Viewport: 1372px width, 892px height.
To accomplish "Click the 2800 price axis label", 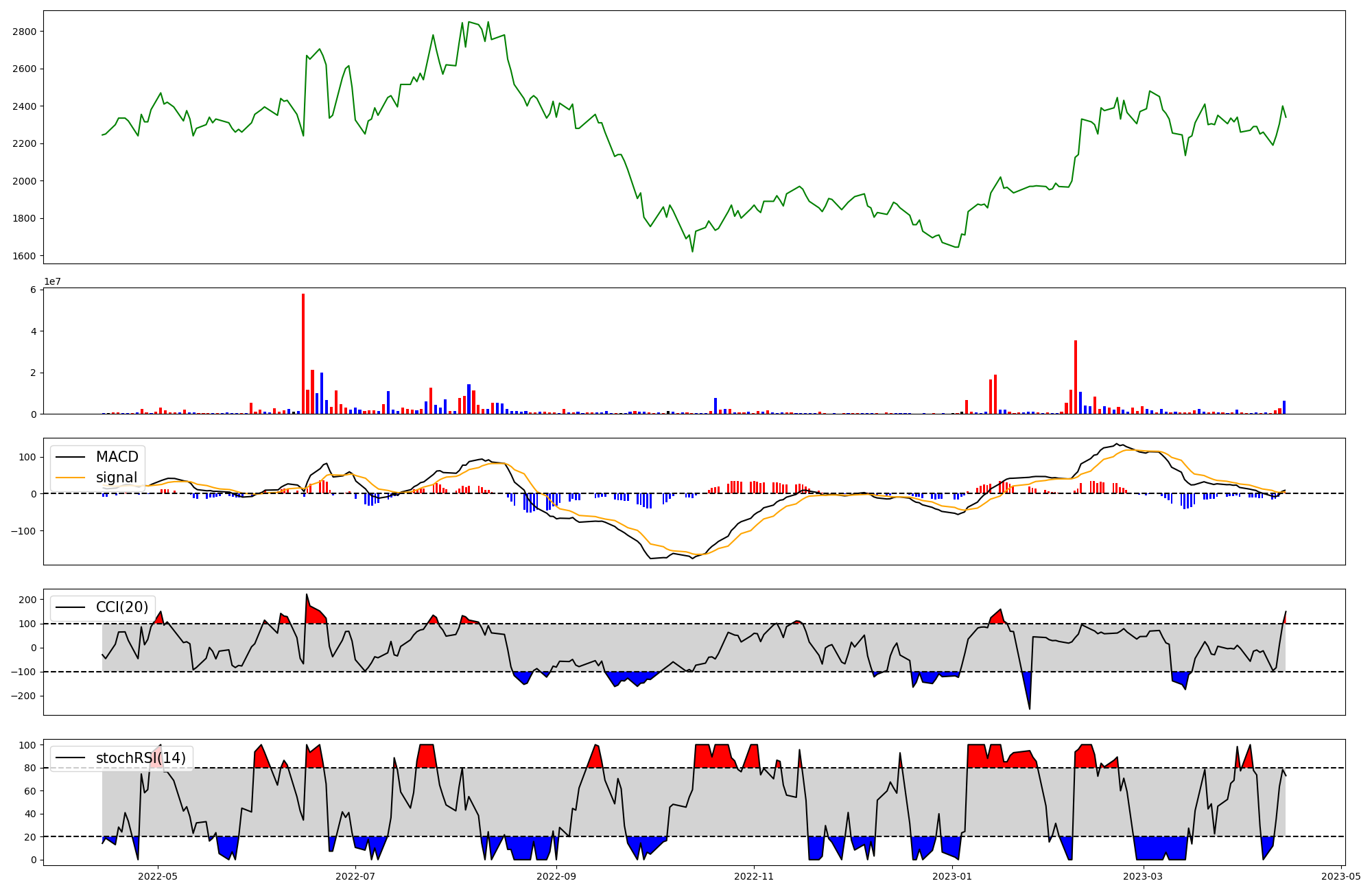I will 24,32.
